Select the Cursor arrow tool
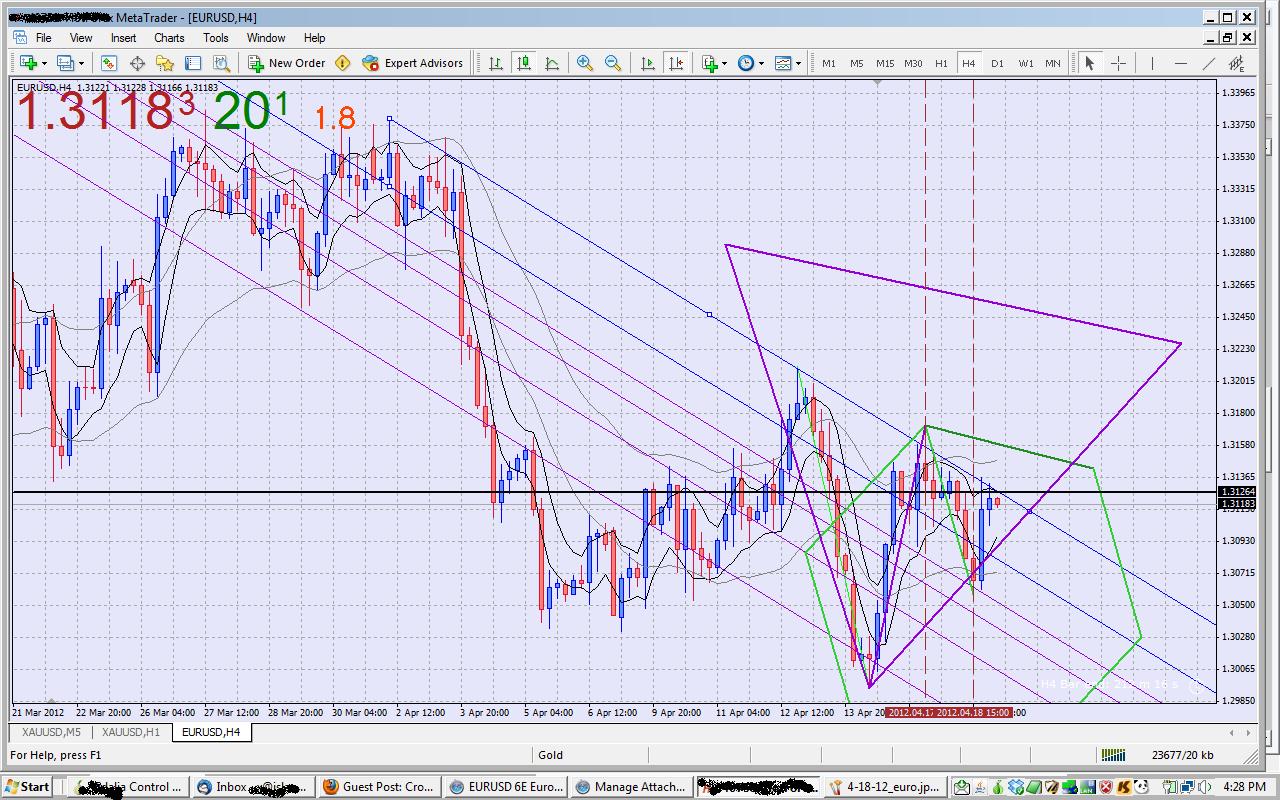Screen dimensions: 1280x800 point(1090,63)
